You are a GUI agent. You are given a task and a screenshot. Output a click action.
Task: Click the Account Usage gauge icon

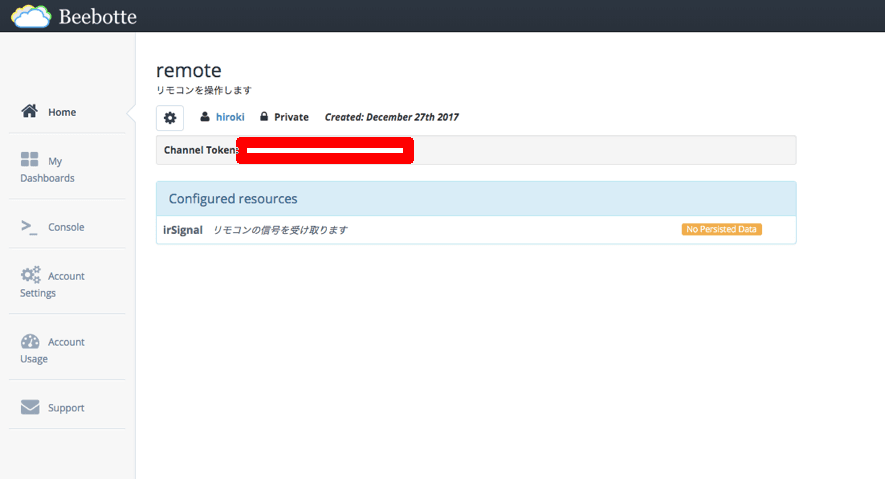point(30,341)
